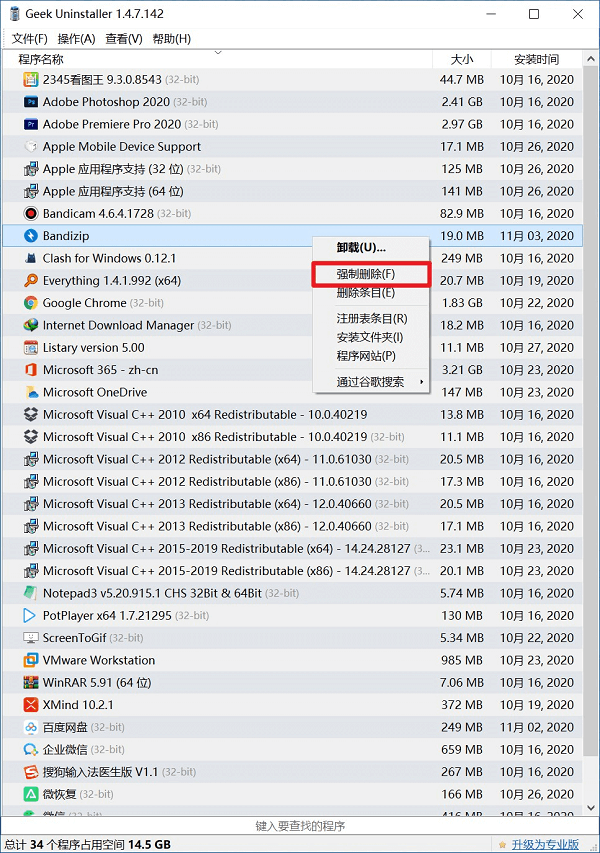Open the 文件(F) menu
The width and height of the screenshot is (600, 853).
30,39
